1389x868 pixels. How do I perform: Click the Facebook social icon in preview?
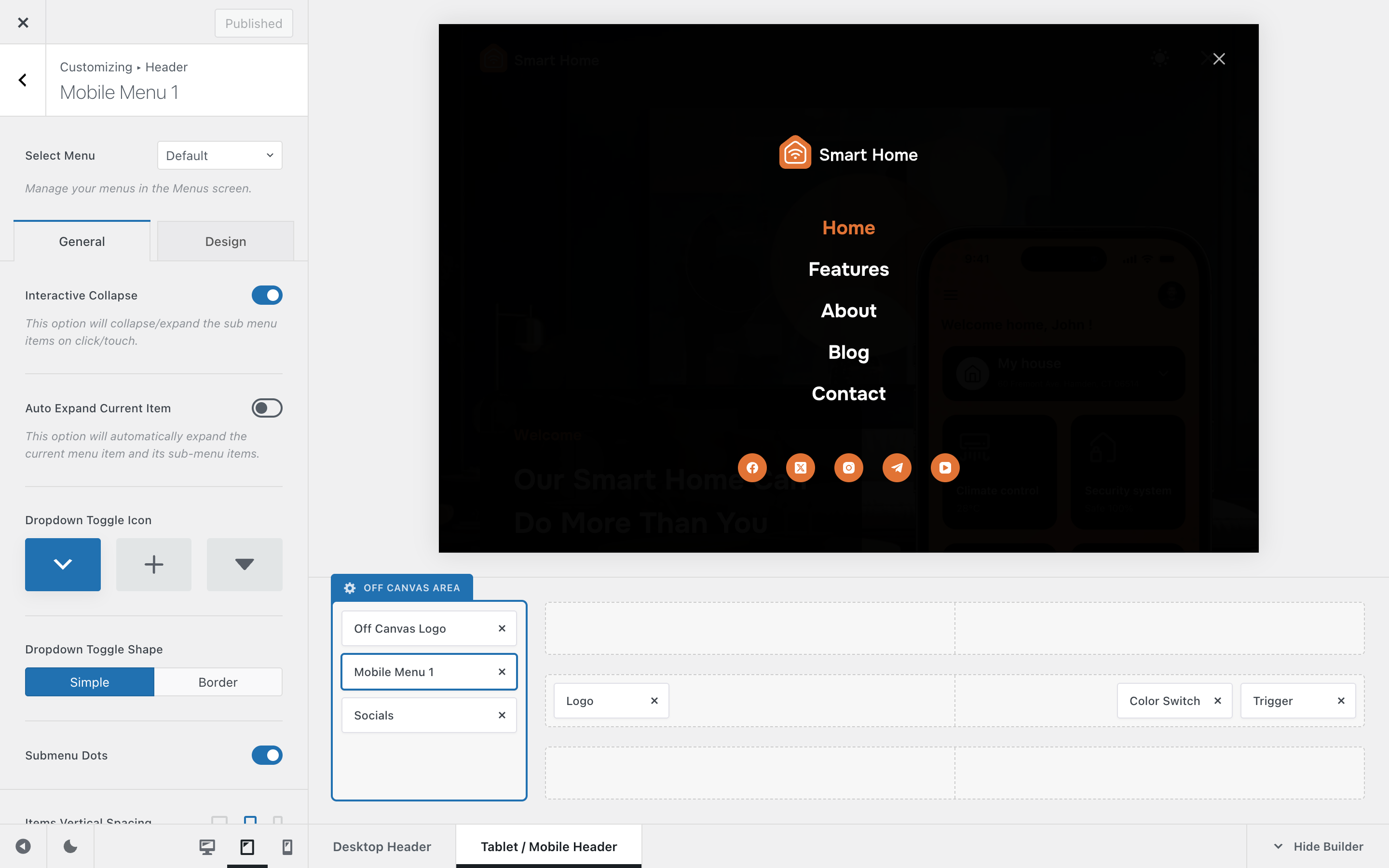pyautogui.click(x=752, y=468)
